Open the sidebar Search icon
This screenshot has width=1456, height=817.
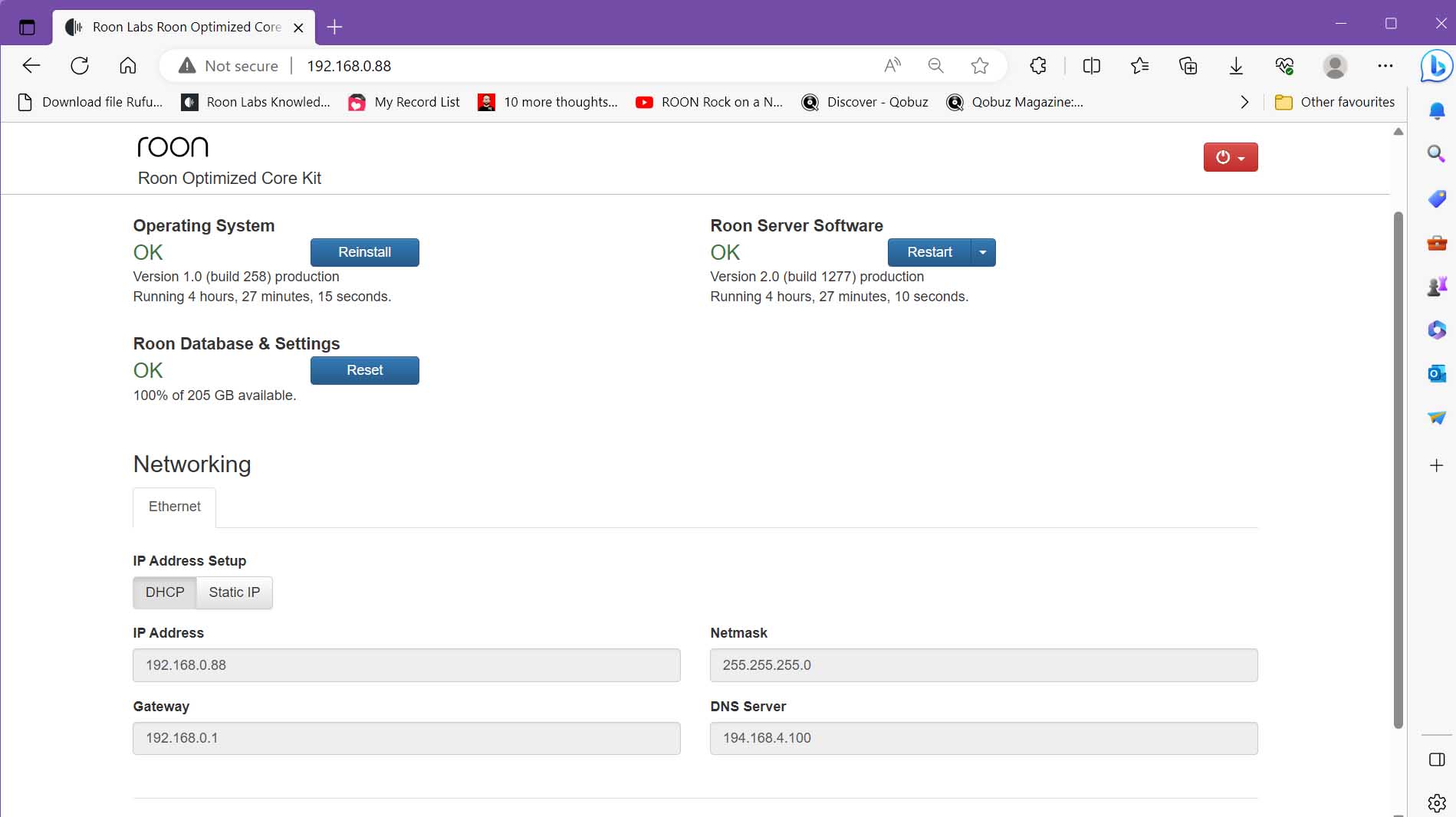point(1437,153)
